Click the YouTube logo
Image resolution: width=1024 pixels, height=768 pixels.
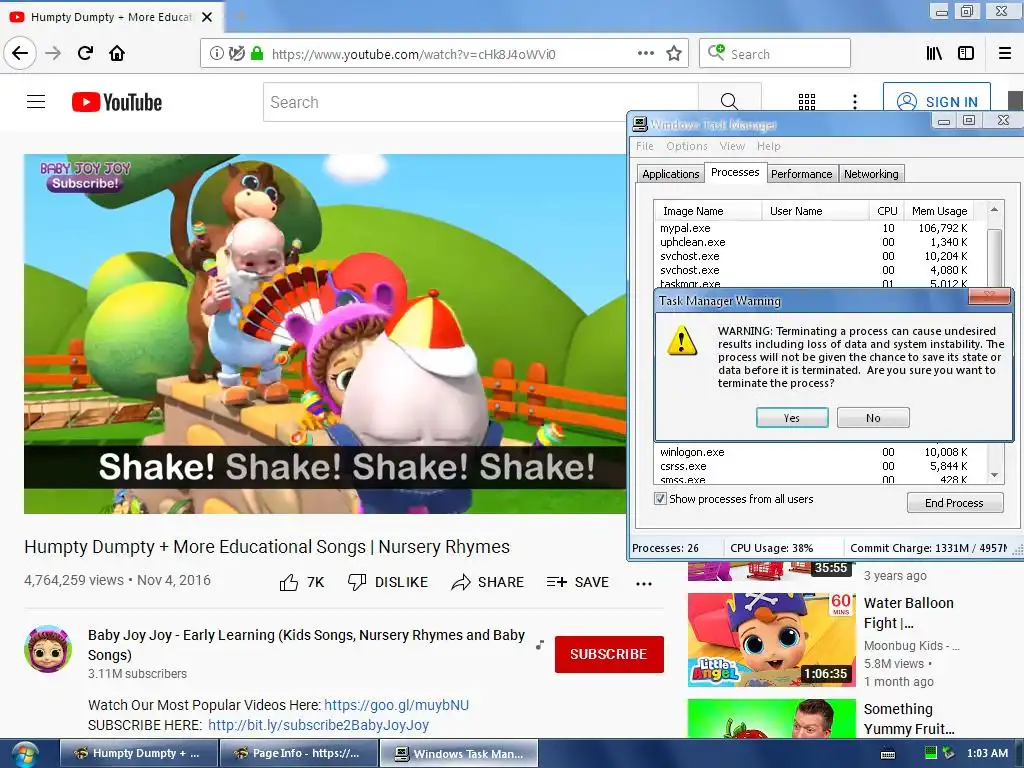click(x=117, y=102)
